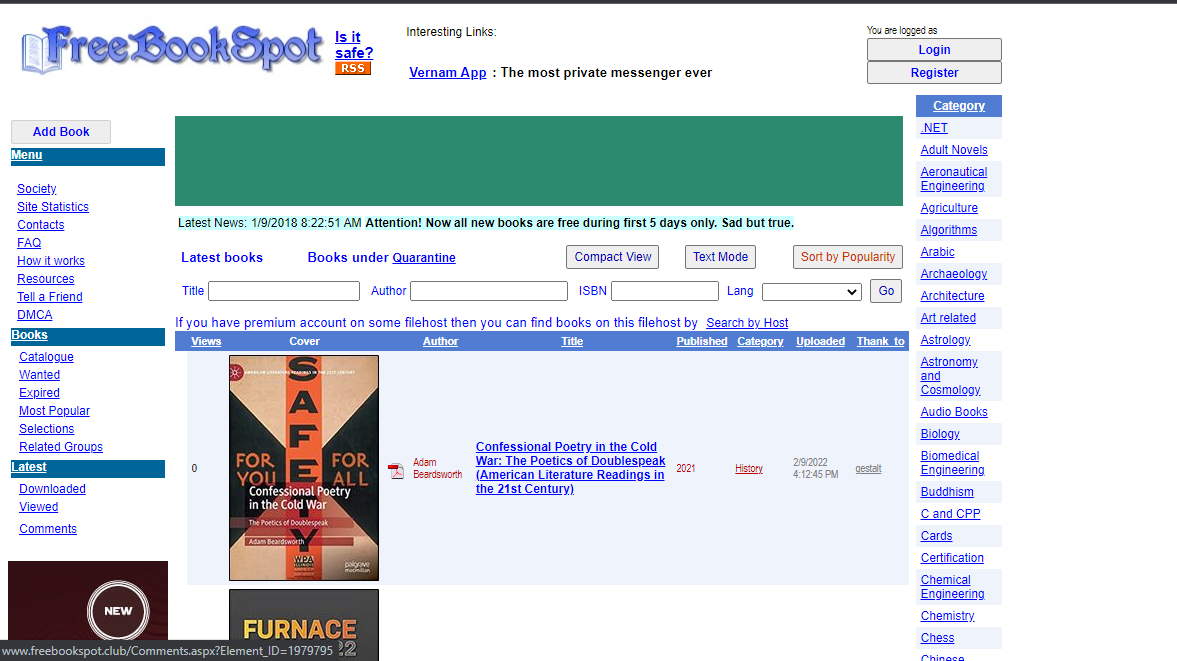Focus the ISBN search field
Screen dimensions: 1177x661
coord(664,291)
